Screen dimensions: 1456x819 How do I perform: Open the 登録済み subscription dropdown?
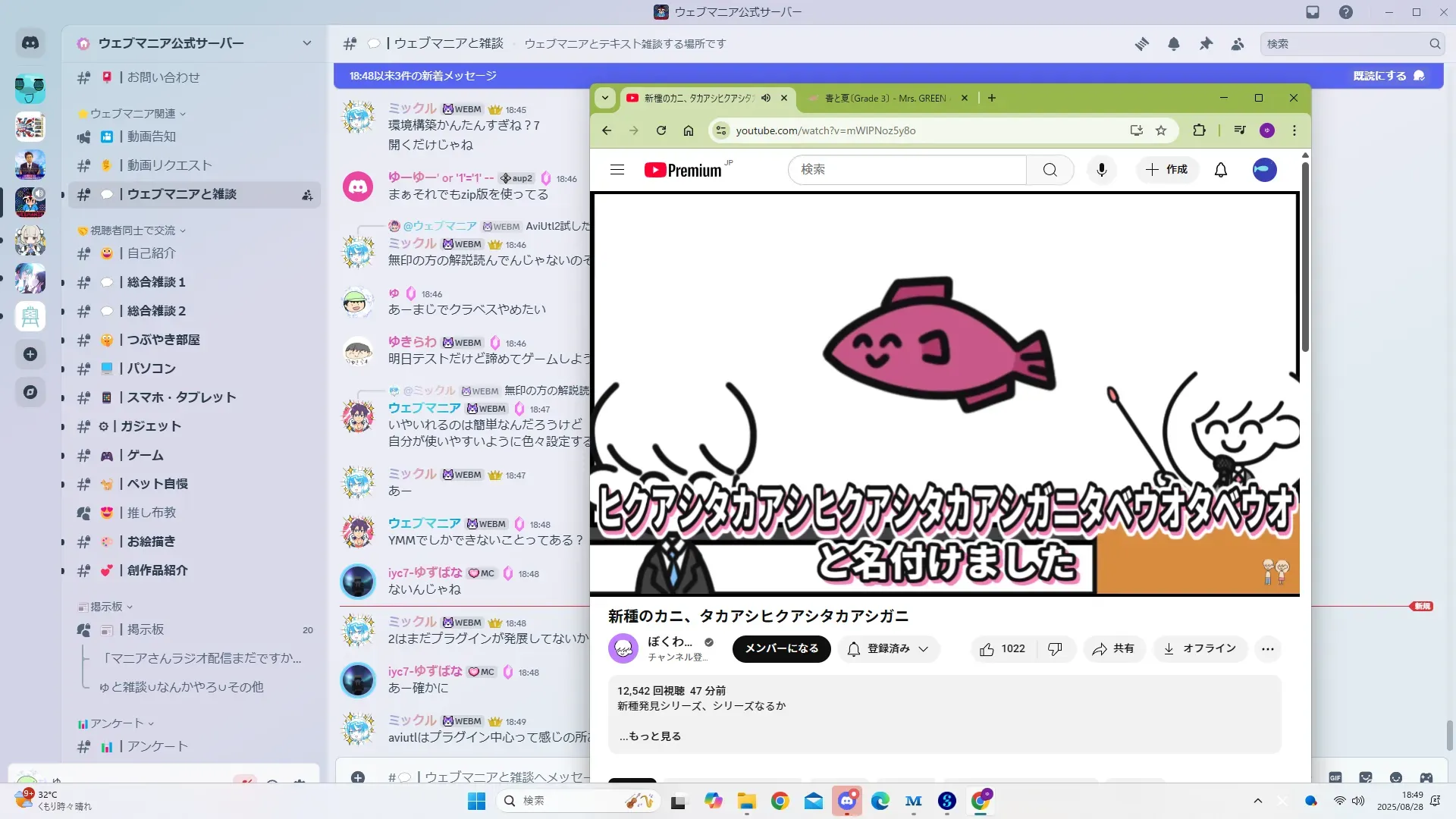click(889, 649)
